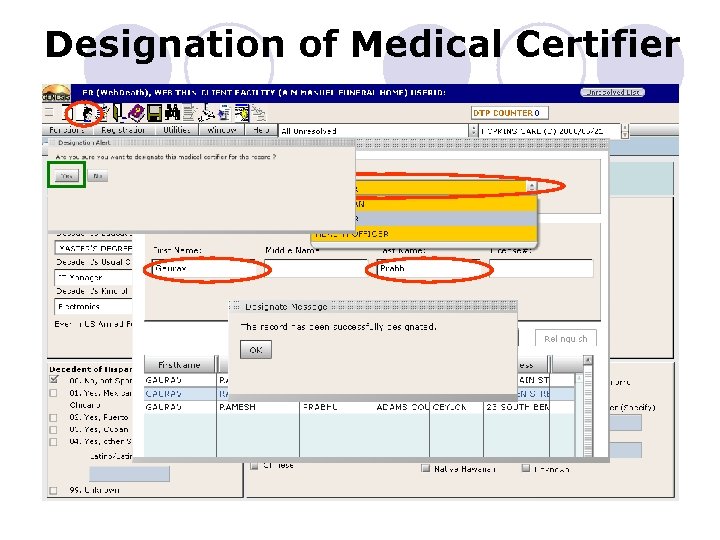Click the certifier results table vertical scrollbar
The width and height of the screenshot is (720, 540).
tap(588, 406)
